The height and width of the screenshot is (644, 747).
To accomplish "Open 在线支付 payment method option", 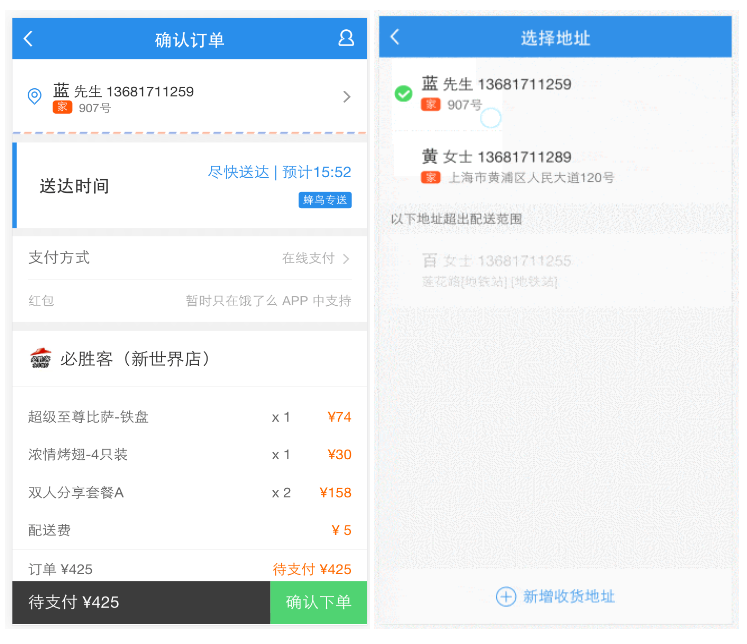I will (x=308, y=258).
